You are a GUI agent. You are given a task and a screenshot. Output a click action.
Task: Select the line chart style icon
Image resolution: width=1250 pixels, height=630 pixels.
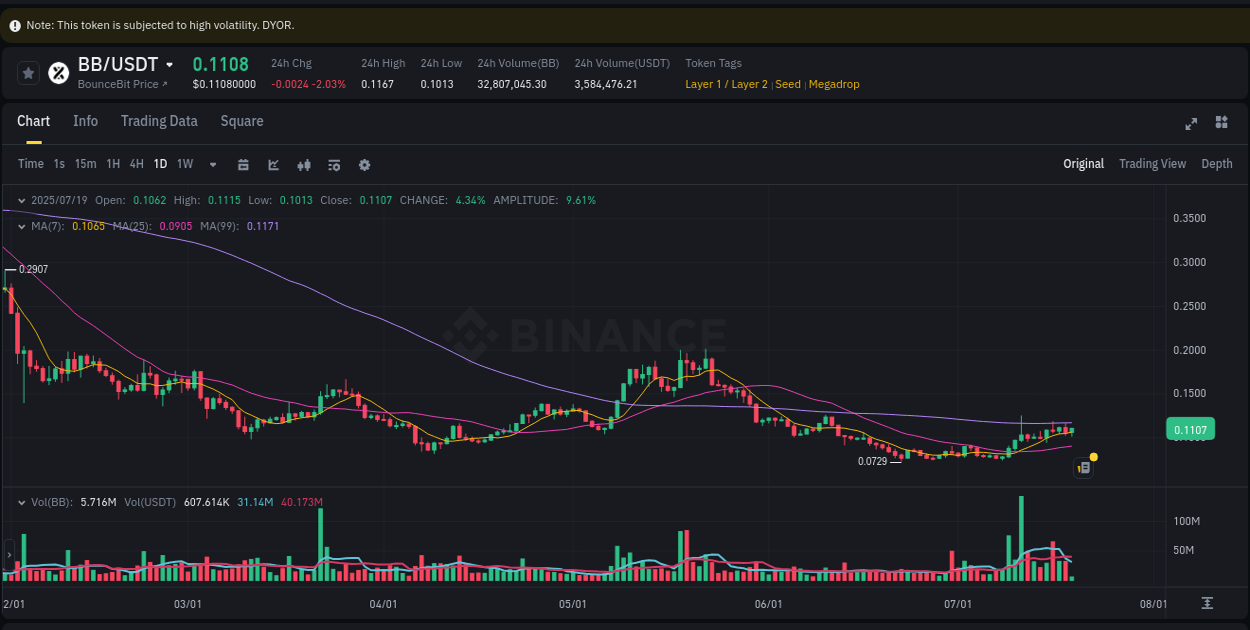(273, 164)
